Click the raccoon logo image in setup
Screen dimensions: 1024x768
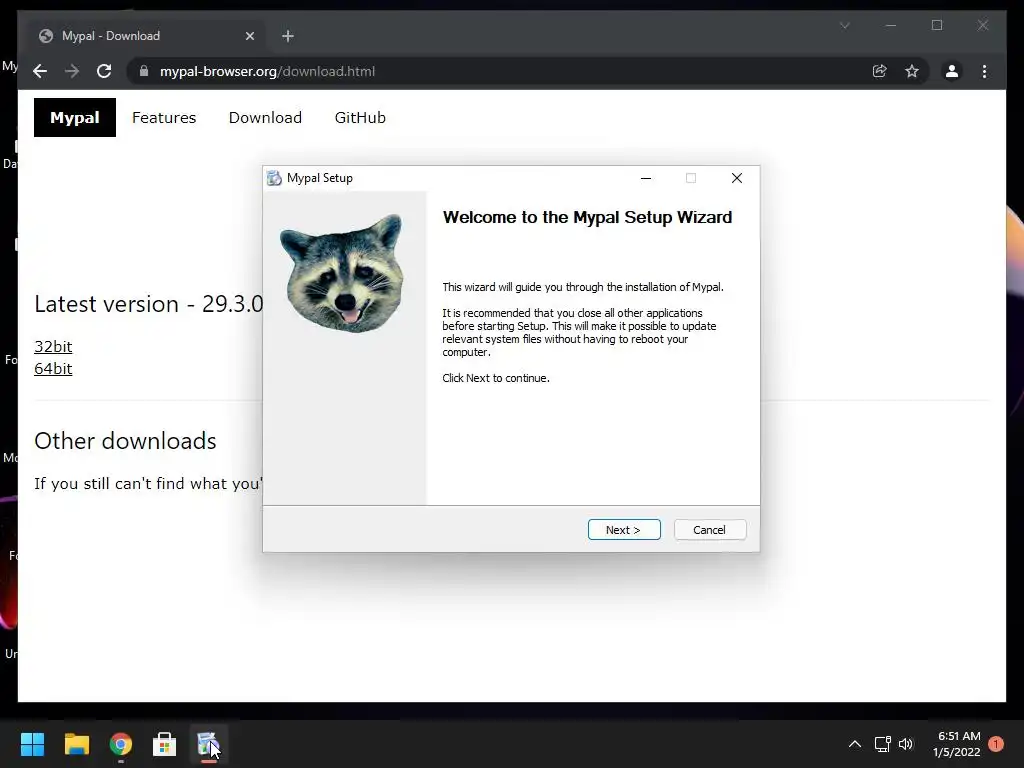pos(344,272)
